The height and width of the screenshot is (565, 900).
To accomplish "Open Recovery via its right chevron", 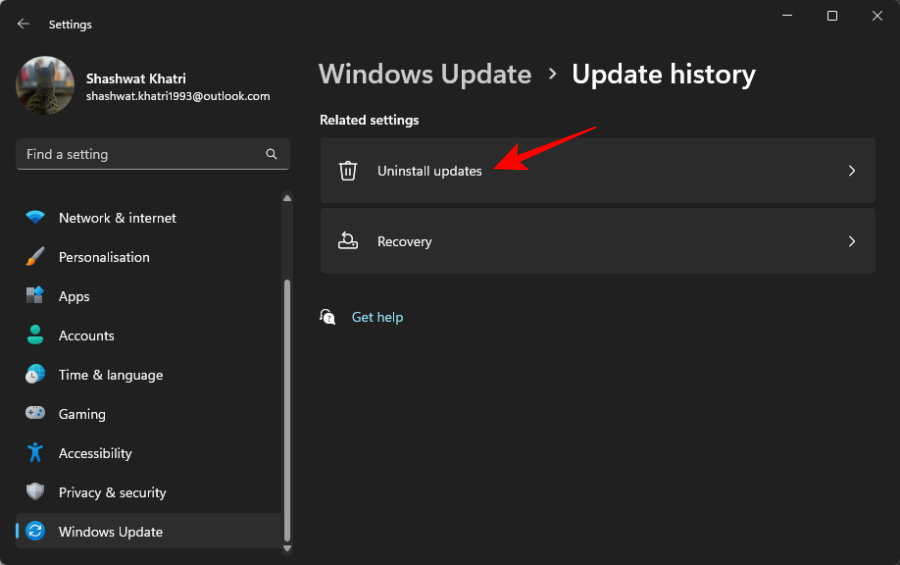I will (852, 241).
